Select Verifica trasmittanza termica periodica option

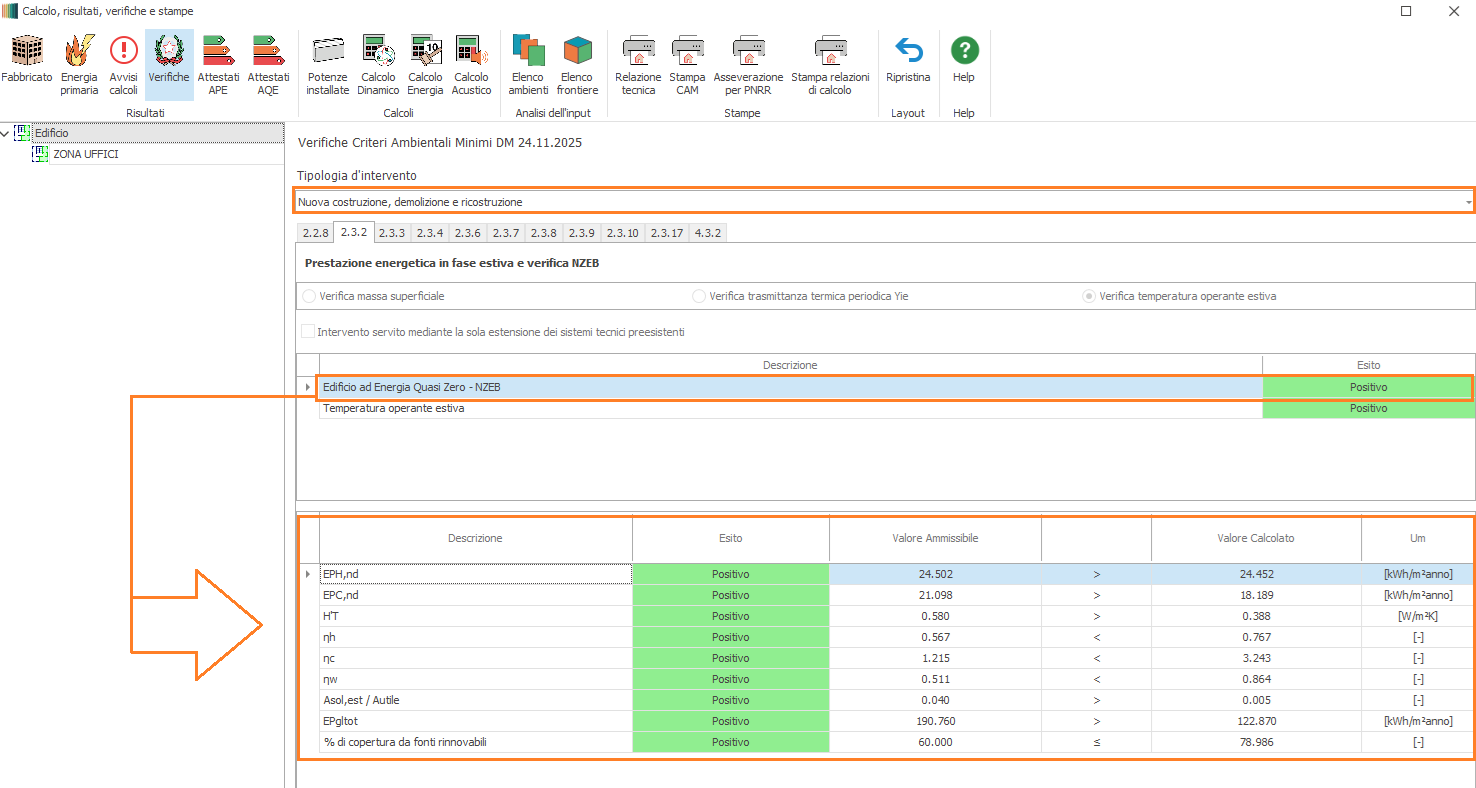(x=699, y=296)
